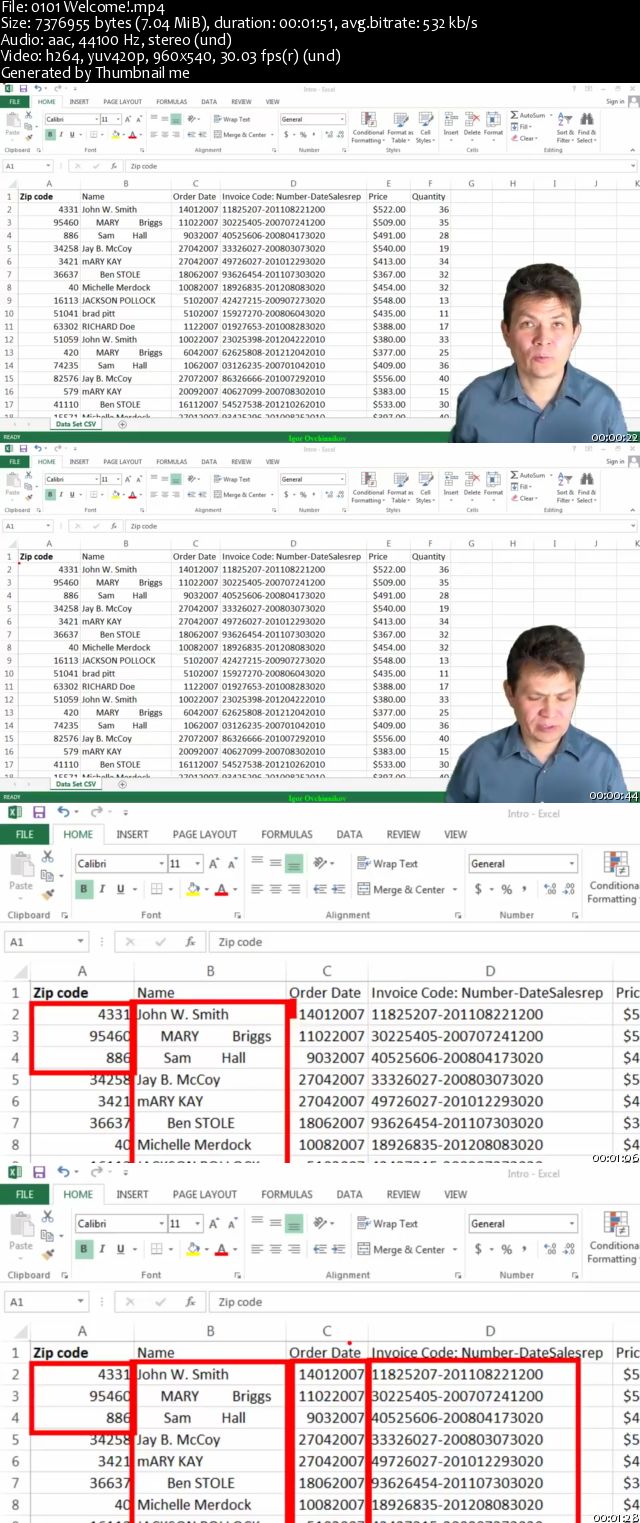Toggle Bold in the 00:01:06 frame

84,890
